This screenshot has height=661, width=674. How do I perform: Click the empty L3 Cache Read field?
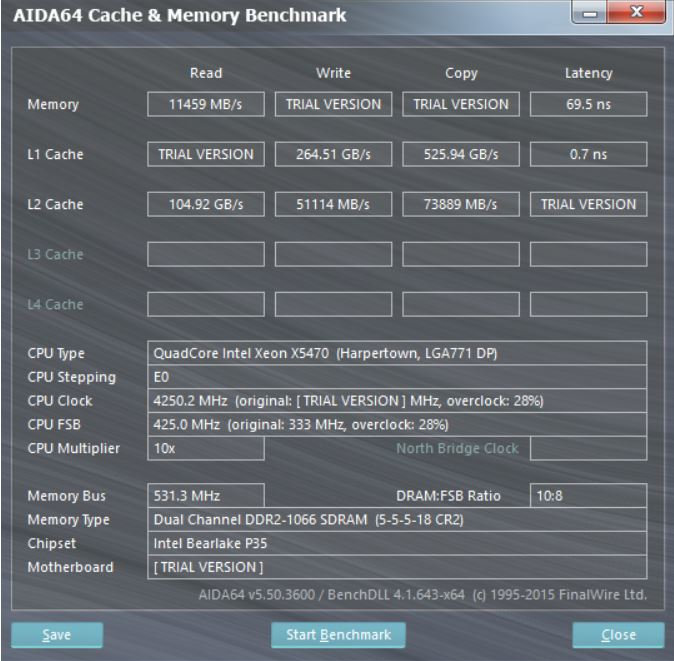[206, 254]
